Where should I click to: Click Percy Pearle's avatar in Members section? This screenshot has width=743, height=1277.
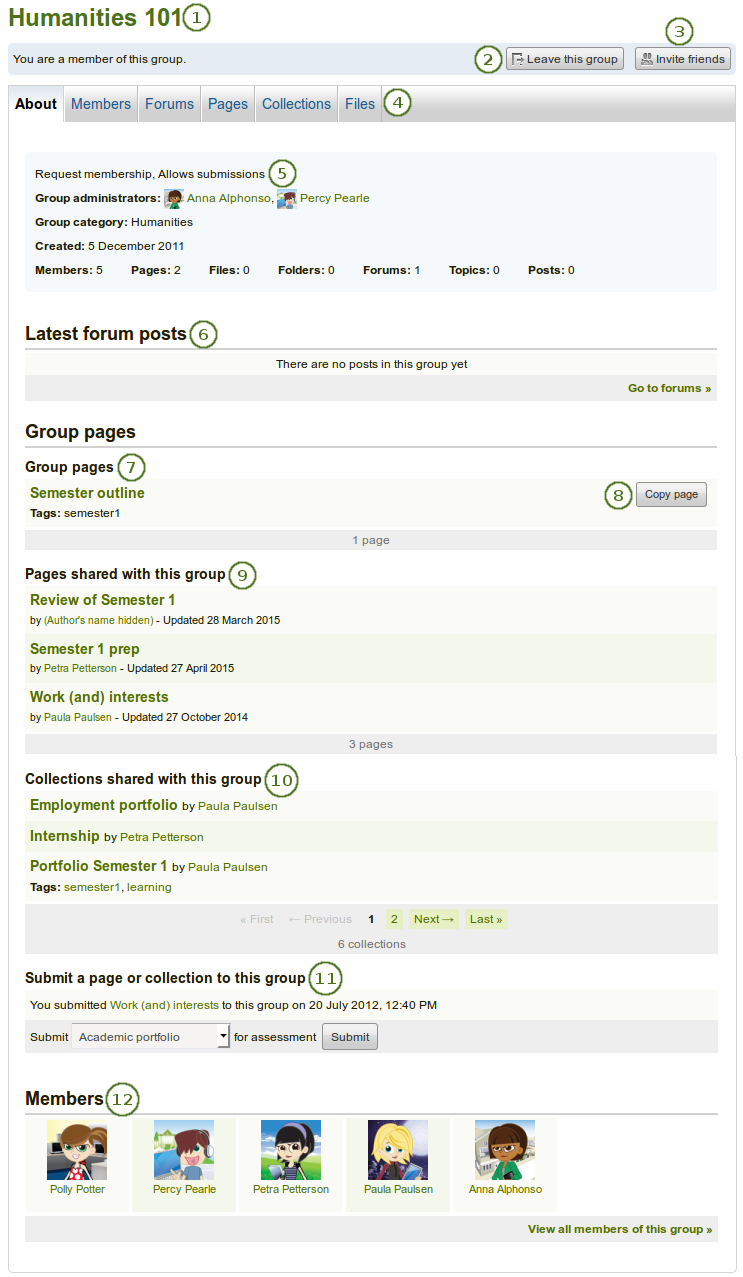(184, 1150)
